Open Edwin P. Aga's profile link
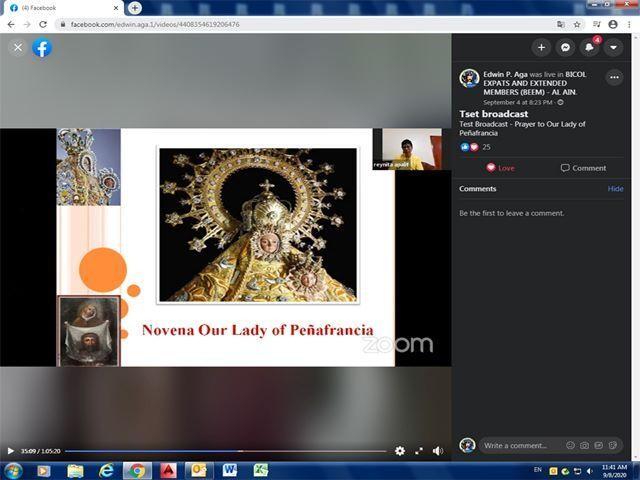The height and width of the screenshot is (480, 640). coord(508,74)
